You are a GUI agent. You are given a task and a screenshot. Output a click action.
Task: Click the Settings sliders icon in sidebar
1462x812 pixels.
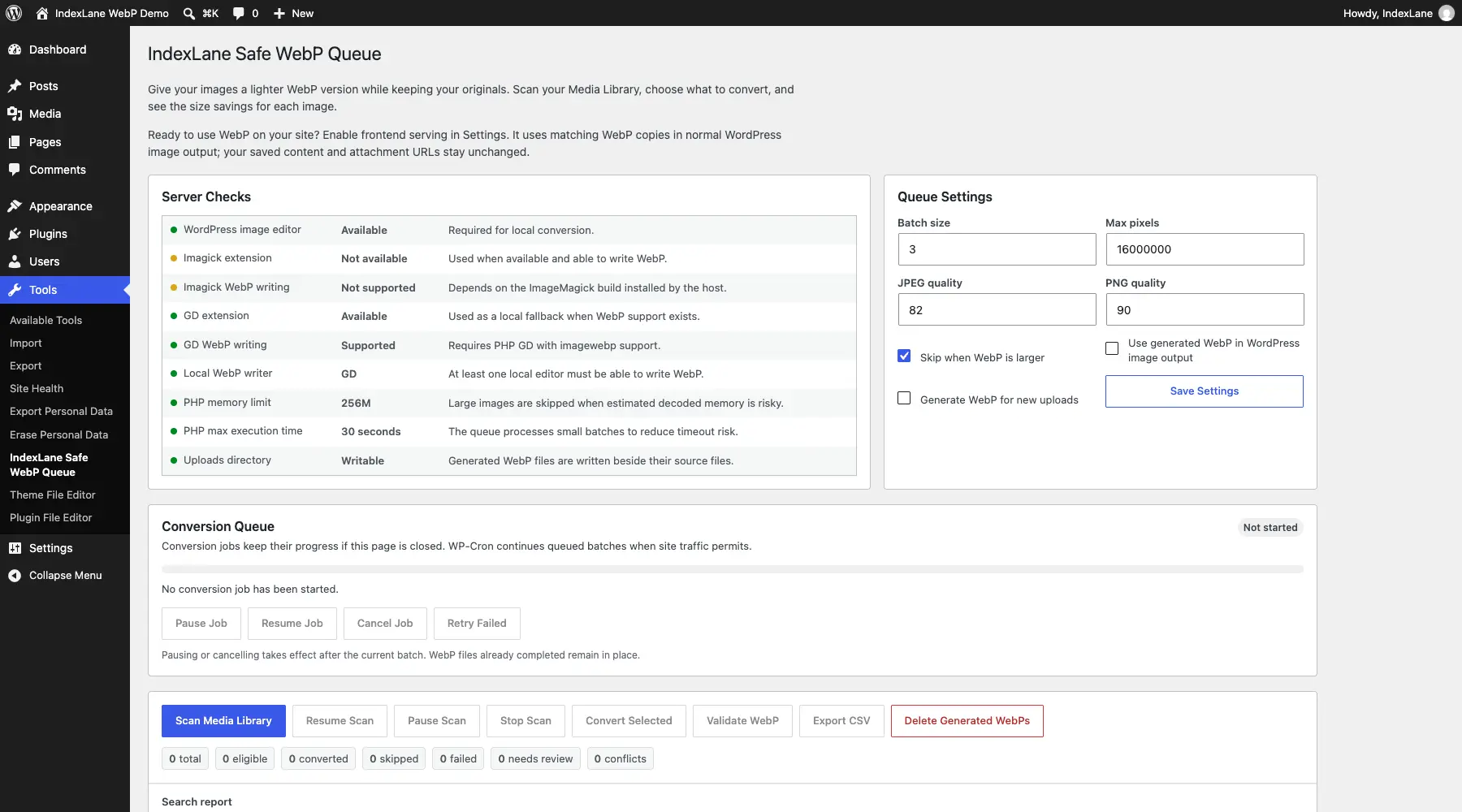coord(15,548)
